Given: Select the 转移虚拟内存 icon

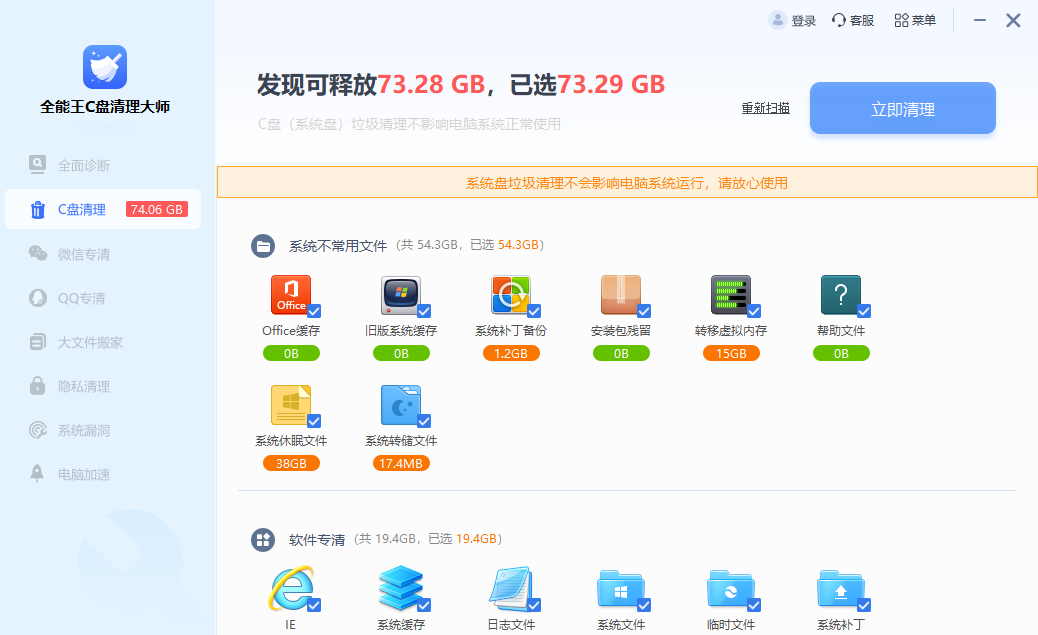Looking at the screenshot, I should tap(731, 293).
